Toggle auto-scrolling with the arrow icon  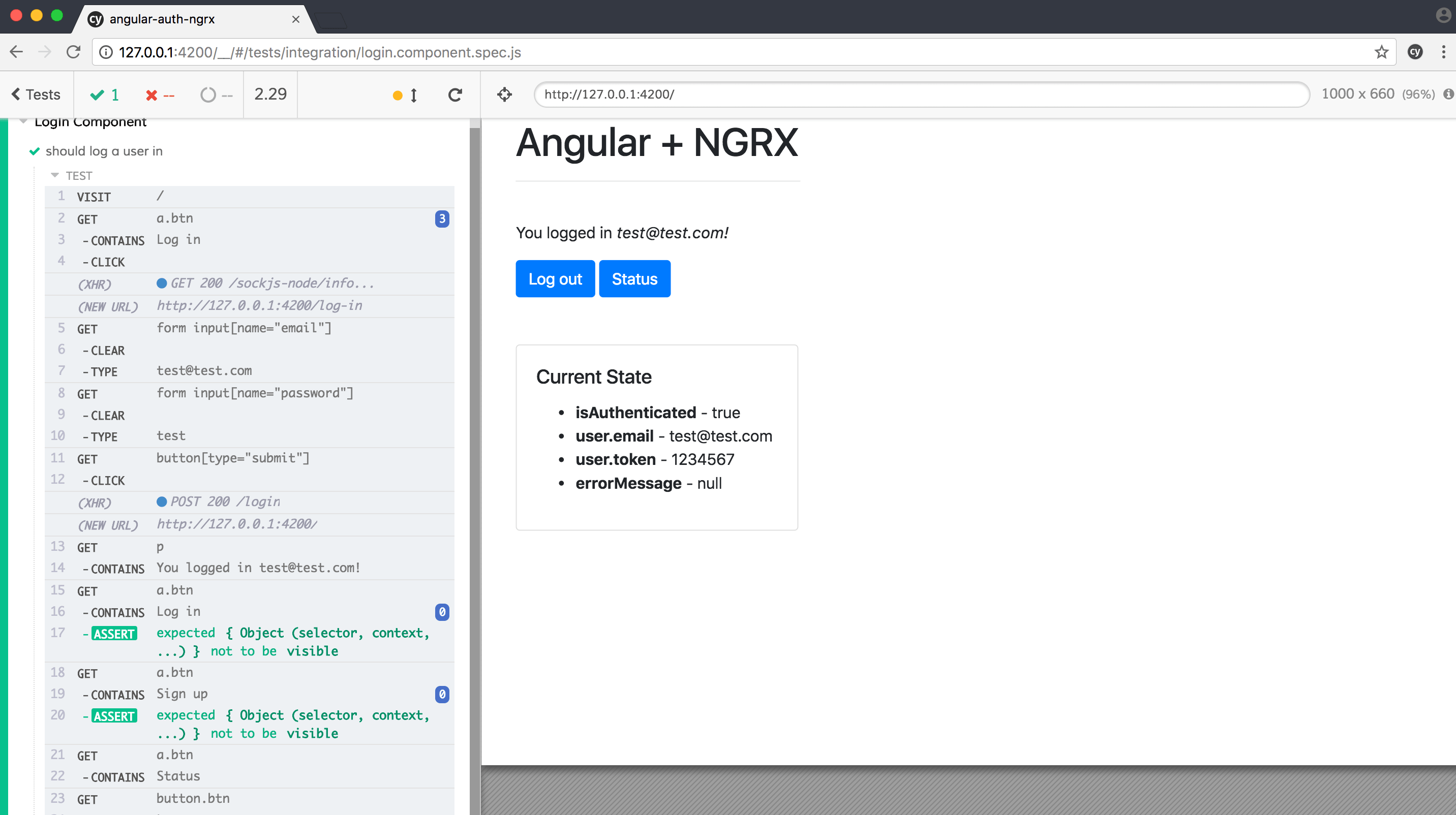point(414,95)
